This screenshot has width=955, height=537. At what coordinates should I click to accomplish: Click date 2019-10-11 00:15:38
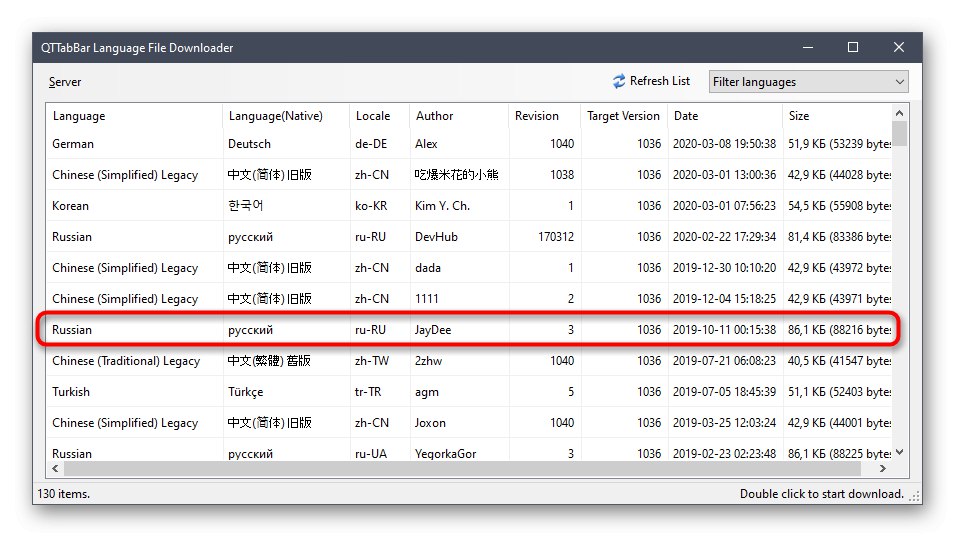(724, 329)
